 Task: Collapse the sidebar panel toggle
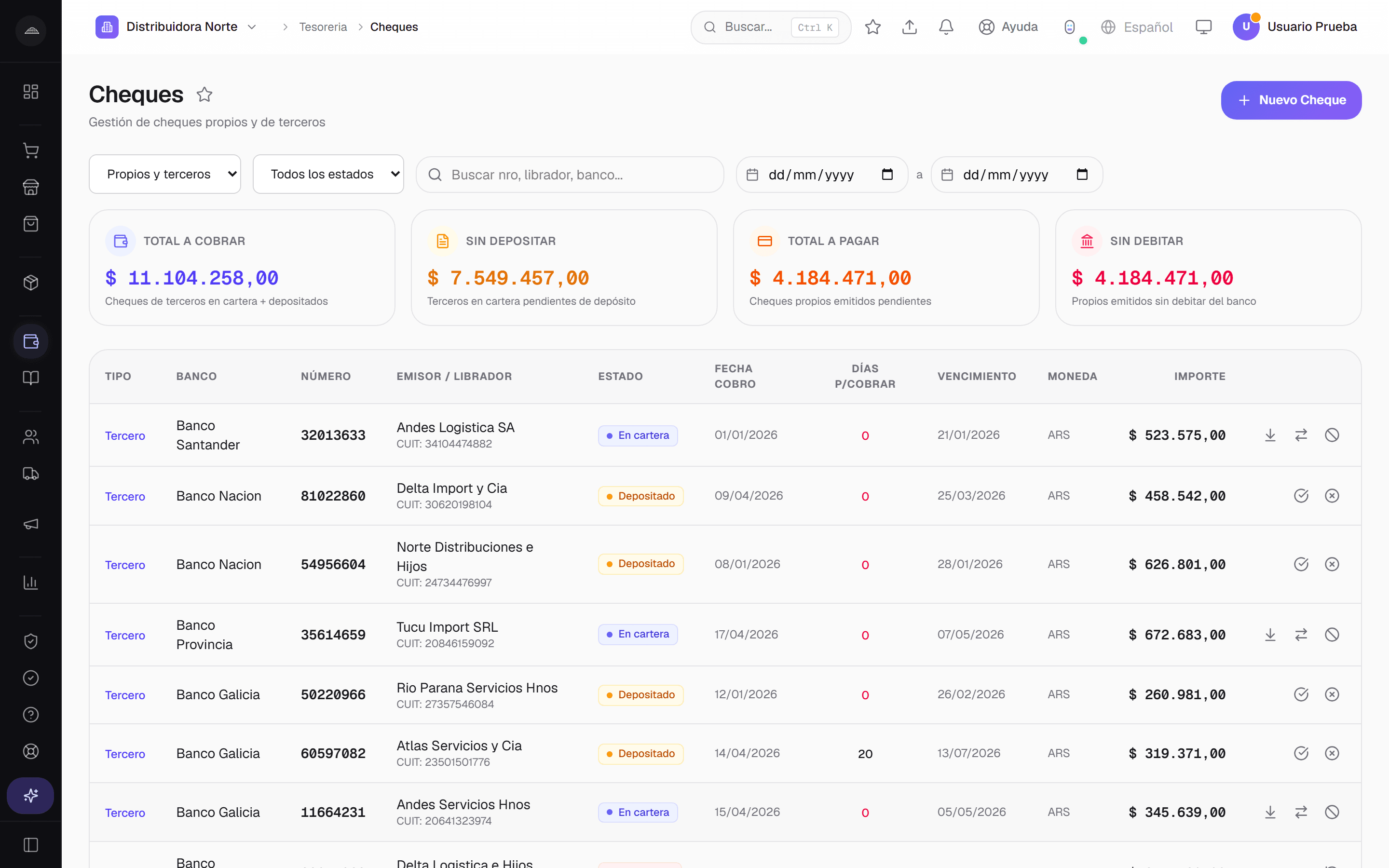[x=31, y=845]
